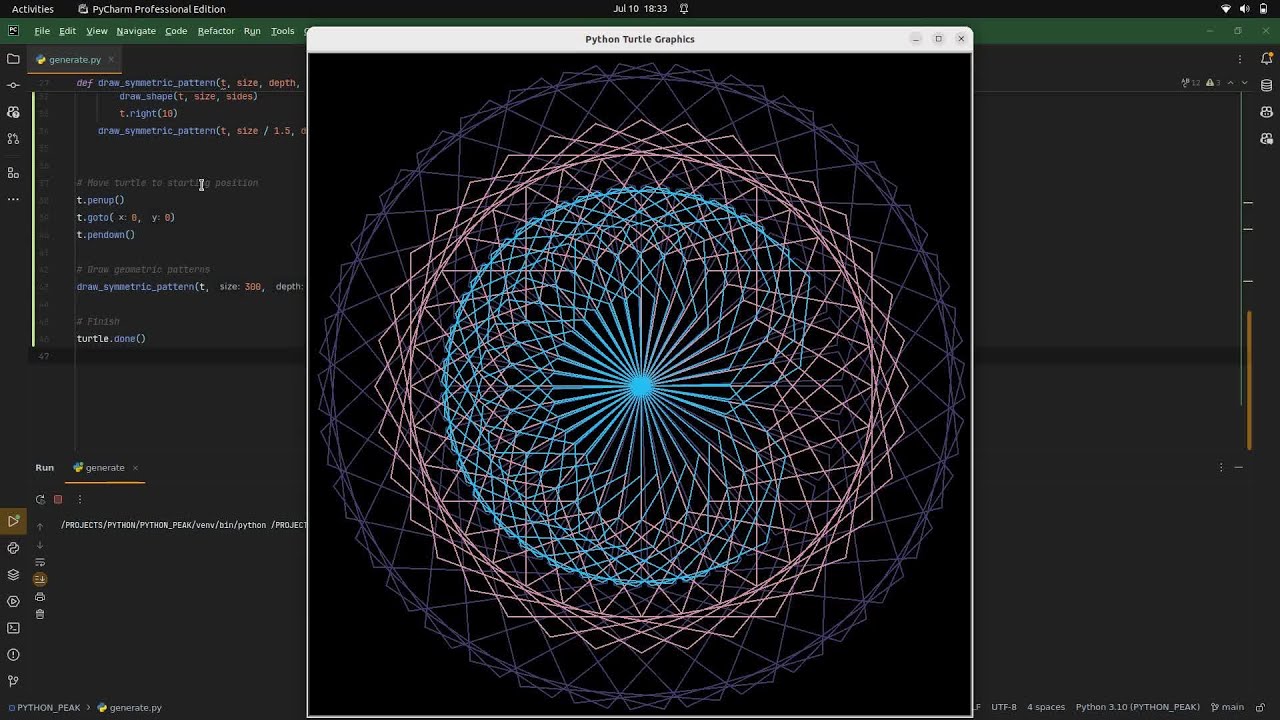Go to the previous highlighted error arrow
Screen dimensions: 1280x720
coord(1231,83)
